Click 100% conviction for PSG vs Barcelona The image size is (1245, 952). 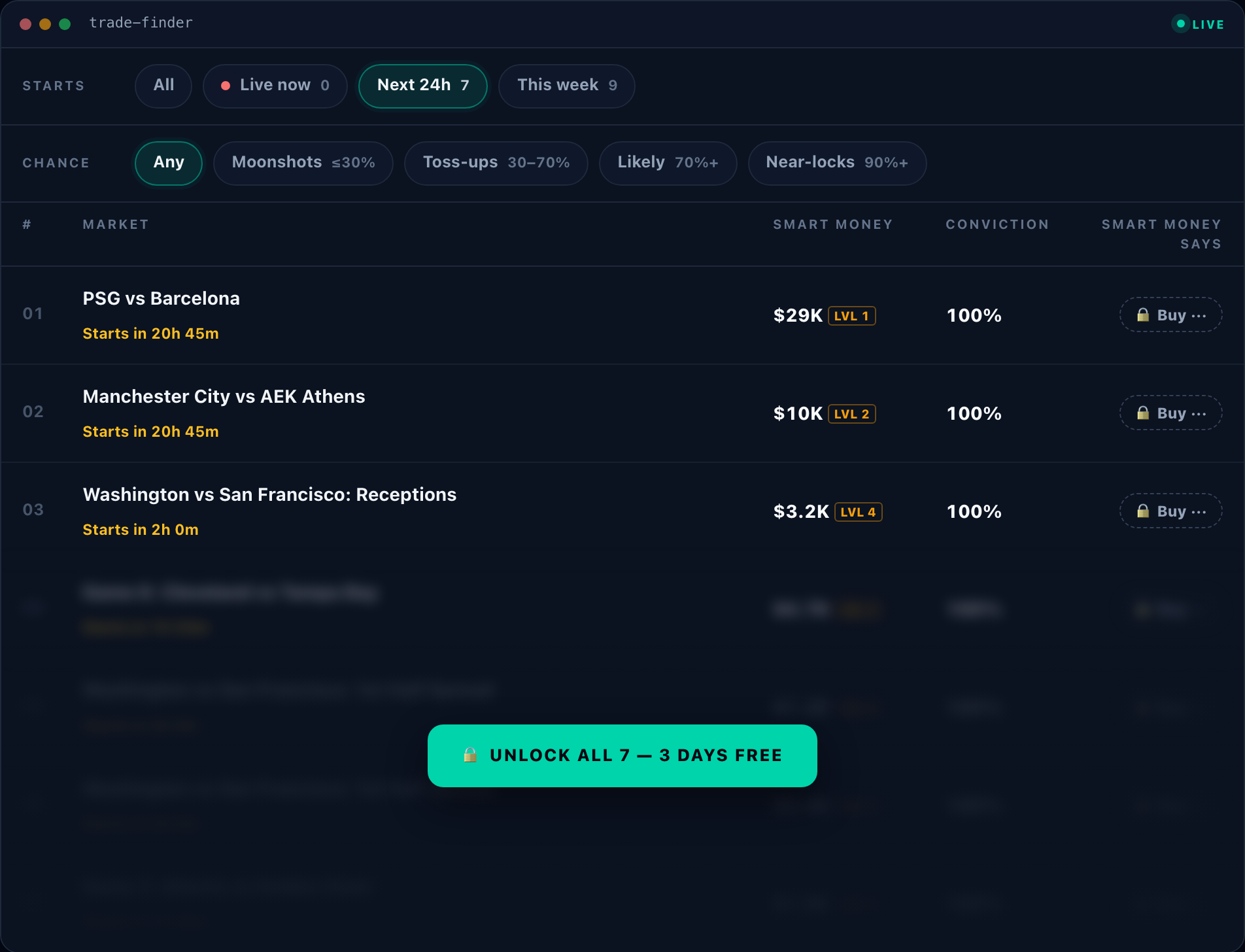(x=974, y=316)
